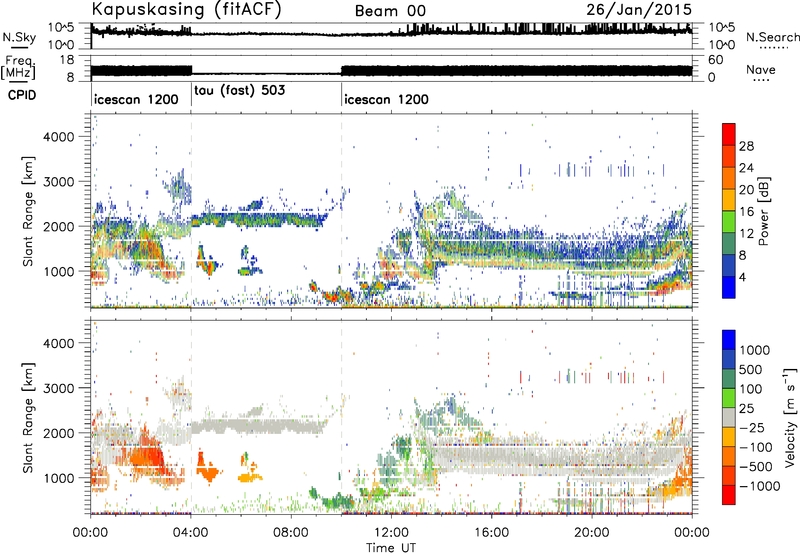Click the '16' tick on Power scale
Screen dimensions: 800x554
[746, 212]
